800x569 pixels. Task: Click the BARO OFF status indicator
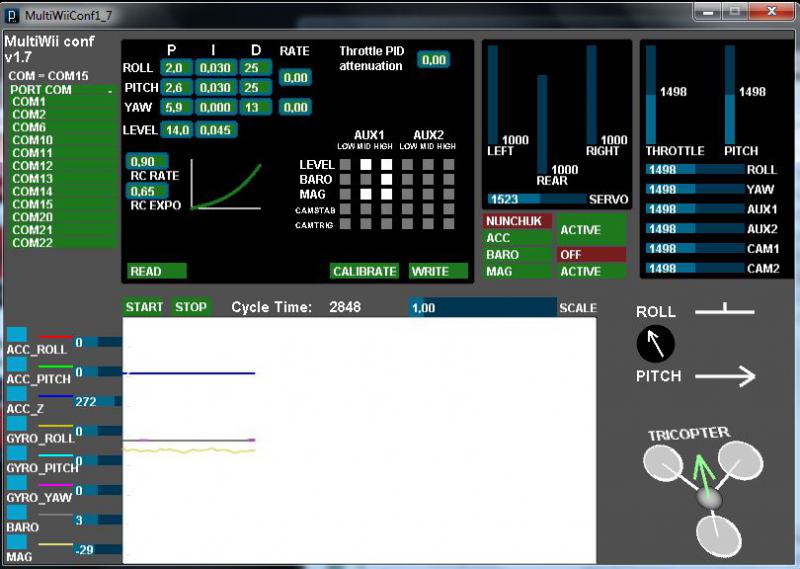pyautogui.click(x=591, y=255)
